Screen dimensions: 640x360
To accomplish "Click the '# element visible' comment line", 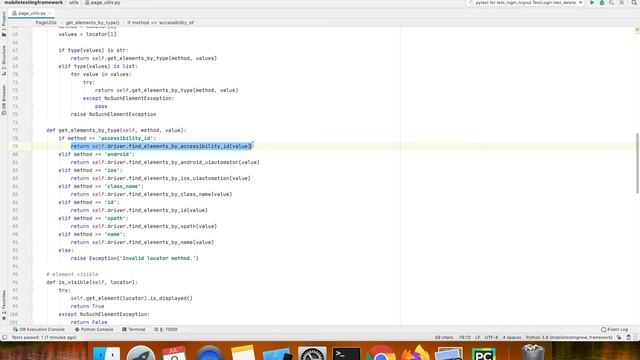I will (x=72, y=274).
